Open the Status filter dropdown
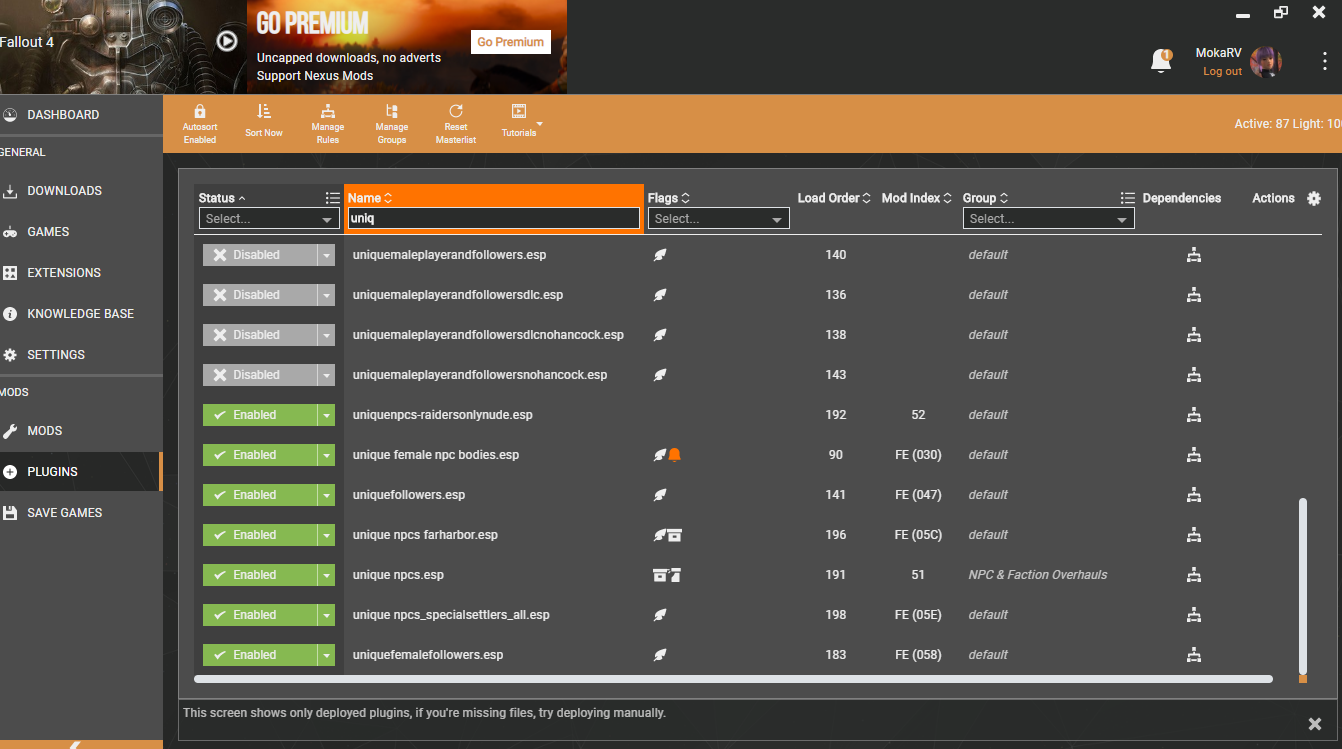This screenshot has height=749, width=1342. click(270, 219)
